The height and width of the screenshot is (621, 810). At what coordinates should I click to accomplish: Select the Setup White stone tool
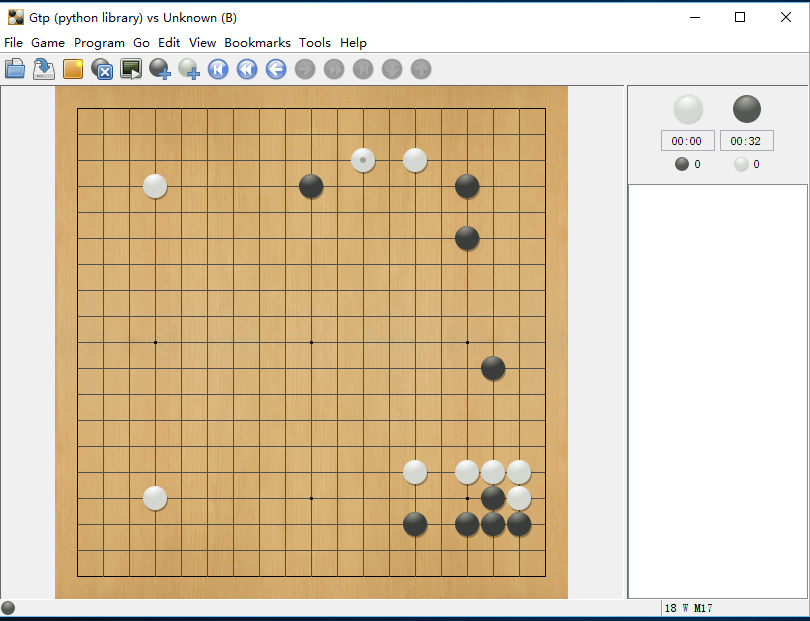[189, 68]
